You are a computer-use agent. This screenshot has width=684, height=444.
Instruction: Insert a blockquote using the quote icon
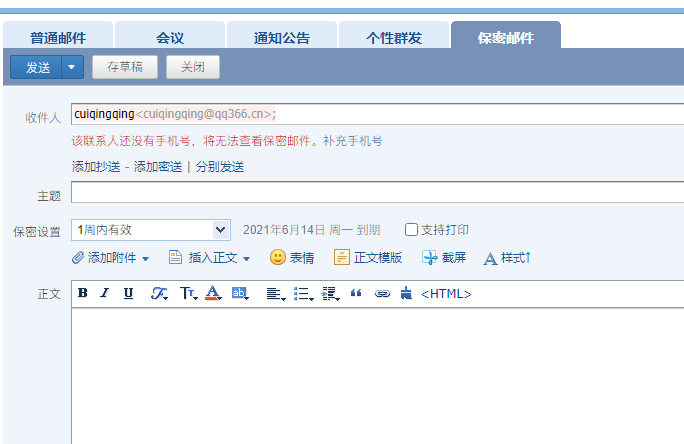pos(356,294)
